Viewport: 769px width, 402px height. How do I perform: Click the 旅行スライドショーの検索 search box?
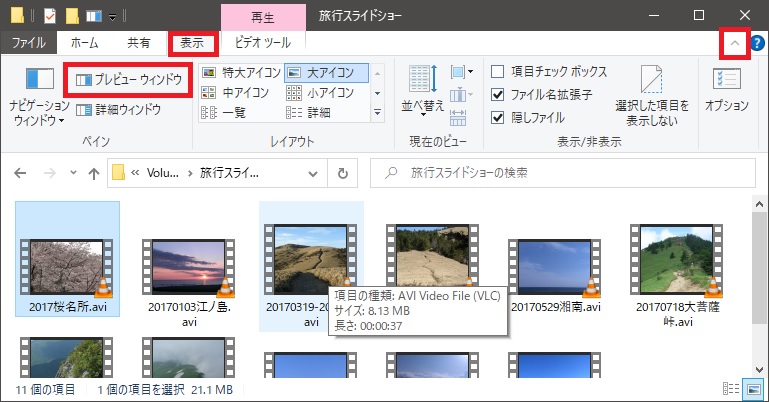click(563, 173)
